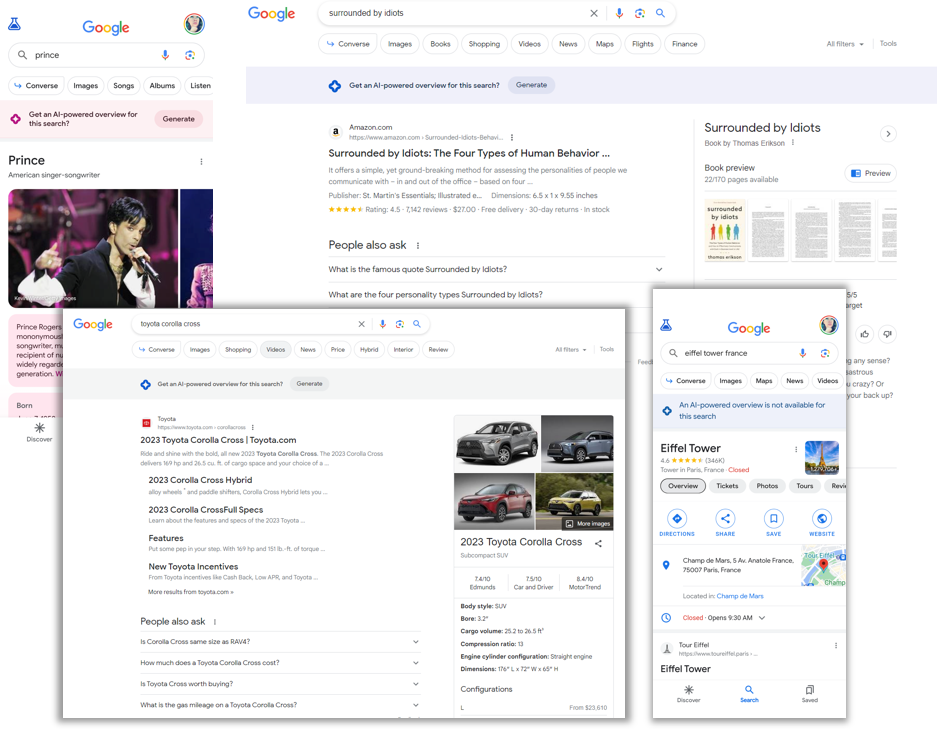Click microphone icon in eiffel tower search box
The height and width of the screenshot is (729, 939).
pyautogui.click(x=802, y=353)
